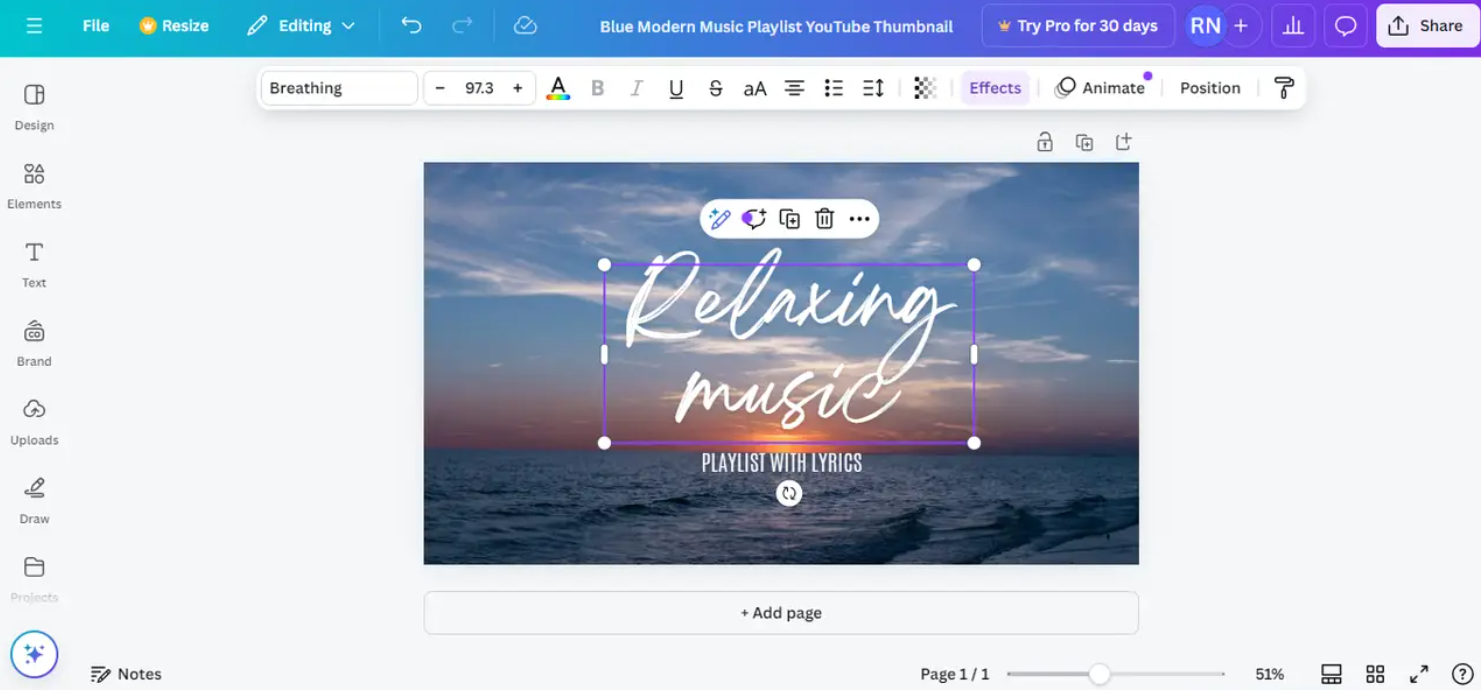Add a new page icon above canvas

tap(1124, 142)
